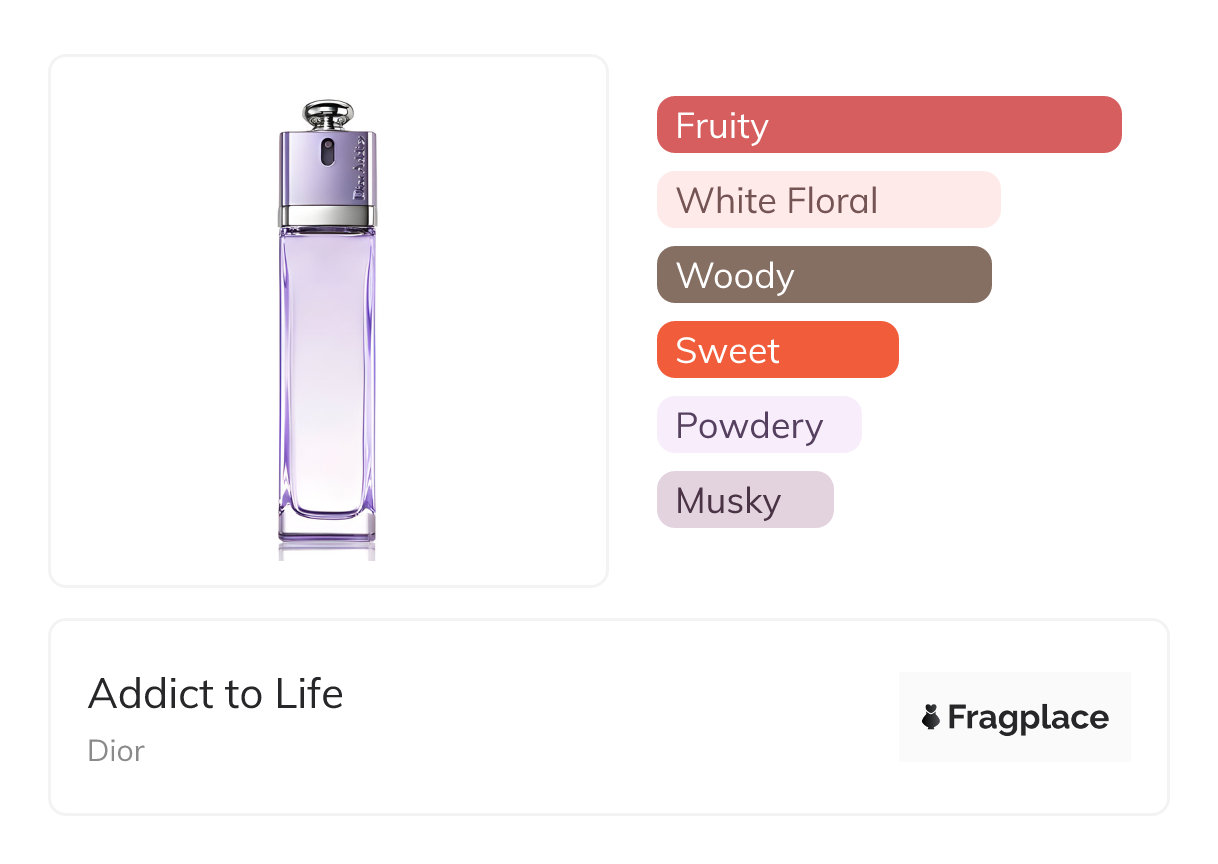Click the Fragplace wordmark text

coord(1028,717)
